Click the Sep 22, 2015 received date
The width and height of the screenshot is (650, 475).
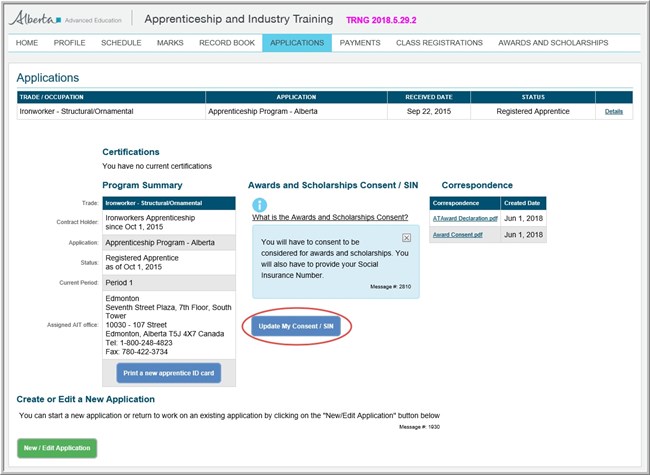click(429, 111)
